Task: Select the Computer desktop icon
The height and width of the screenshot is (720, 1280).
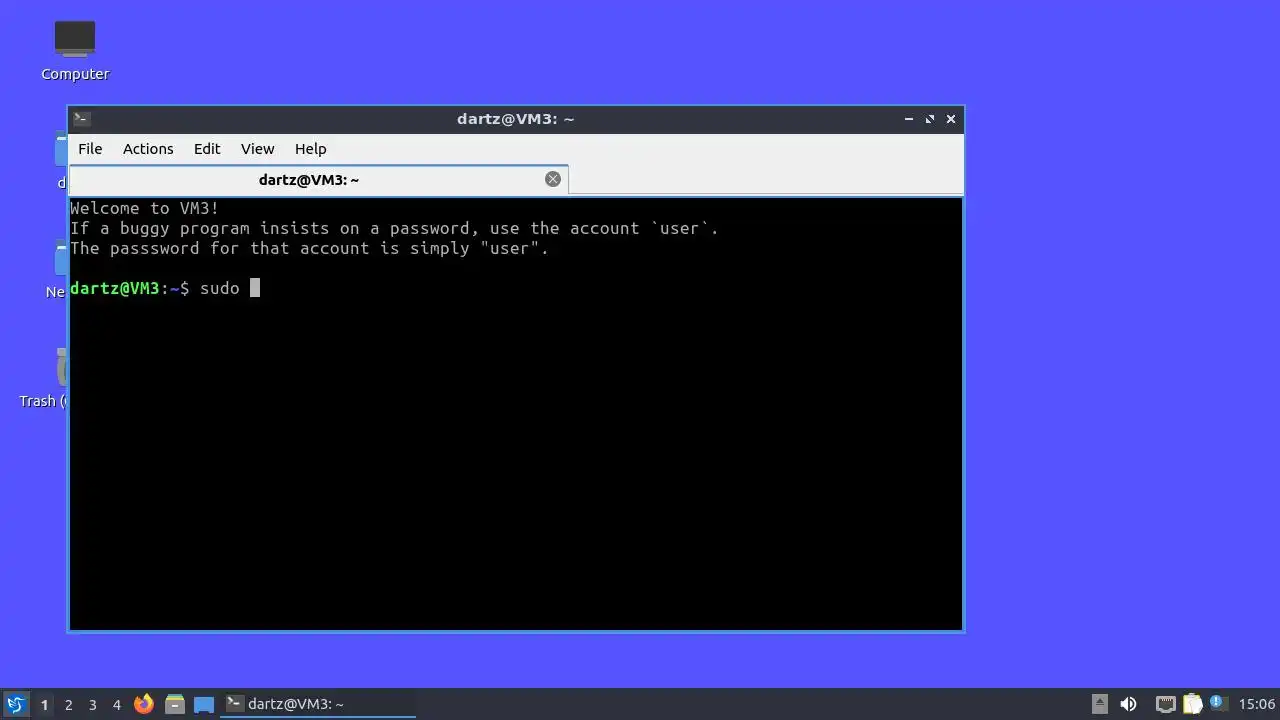Action: (x=75, y=50)
